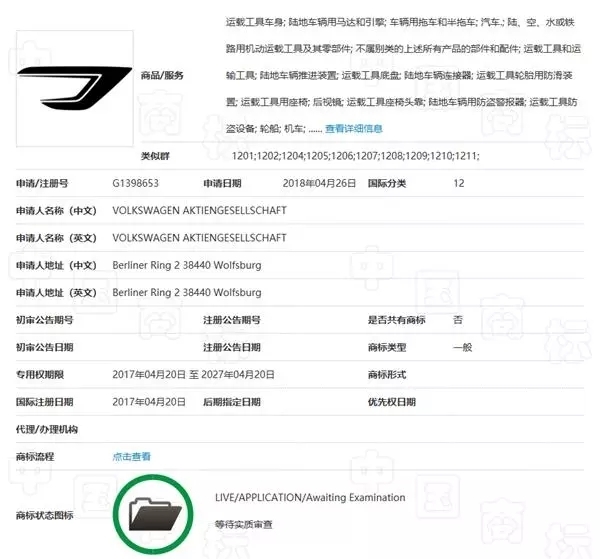Click the 商品/服务 label
This screenshot has height=559, width=600.
162,75
